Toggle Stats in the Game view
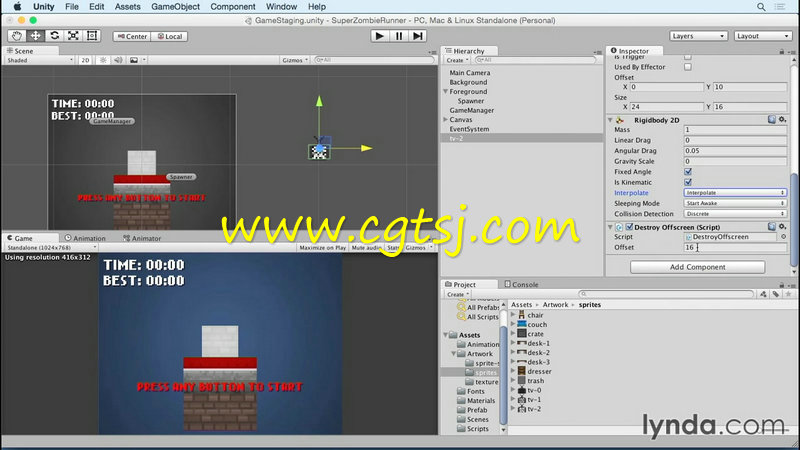The width and height of the screenshot is (800, 450). 393,247
